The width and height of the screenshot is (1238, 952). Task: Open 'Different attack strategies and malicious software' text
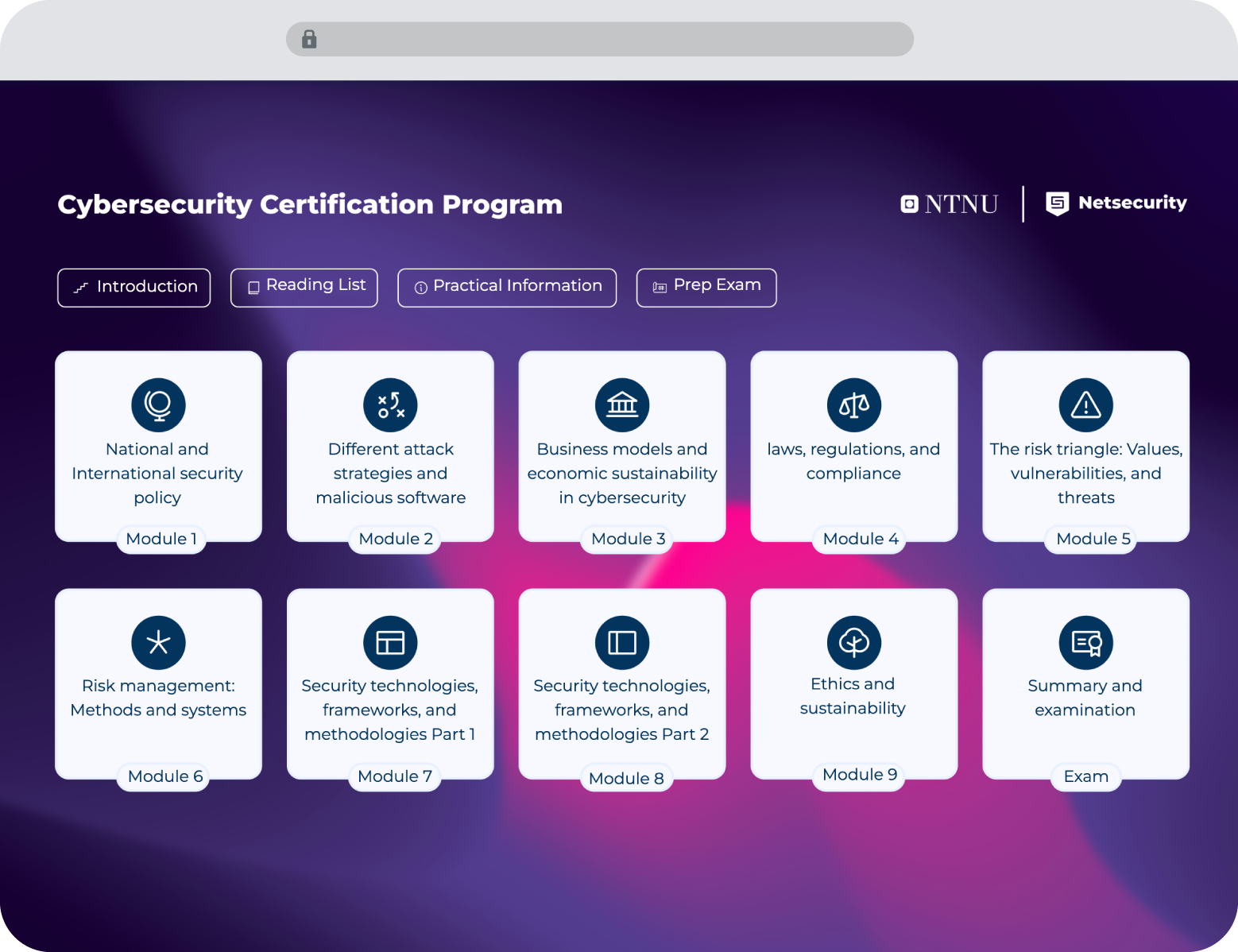[390, 474]
